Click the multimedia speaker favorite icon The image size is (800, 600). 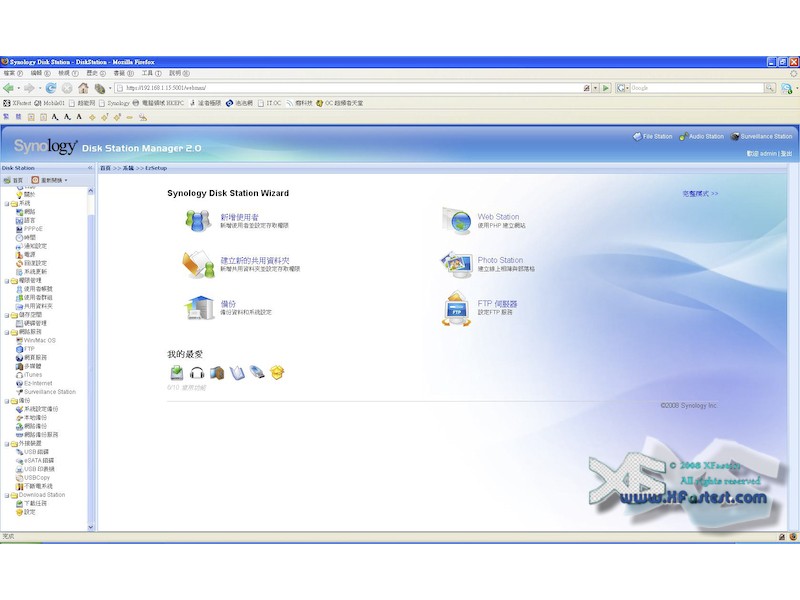coord(217,373)
